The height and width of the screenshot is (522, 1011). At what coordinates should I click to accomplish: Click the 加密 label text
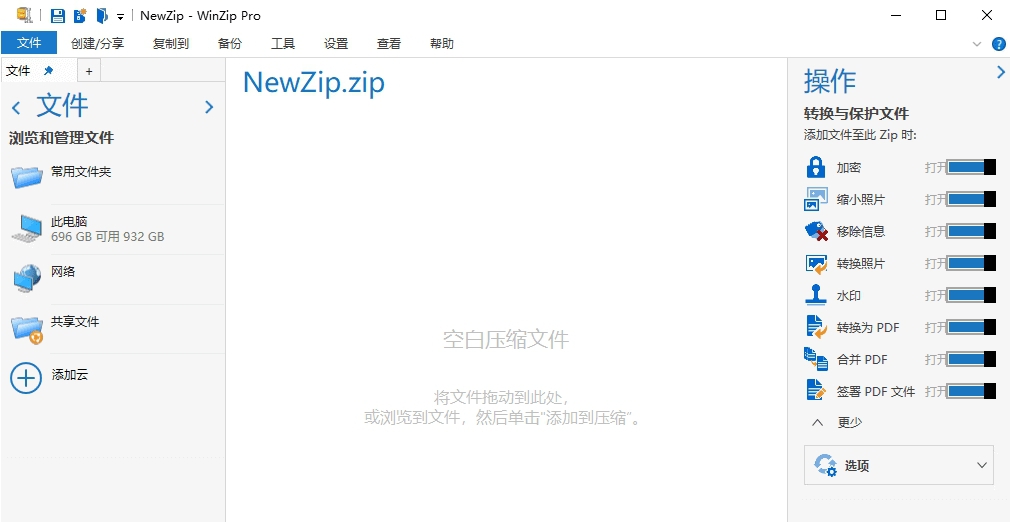click(x=849, y=168)
